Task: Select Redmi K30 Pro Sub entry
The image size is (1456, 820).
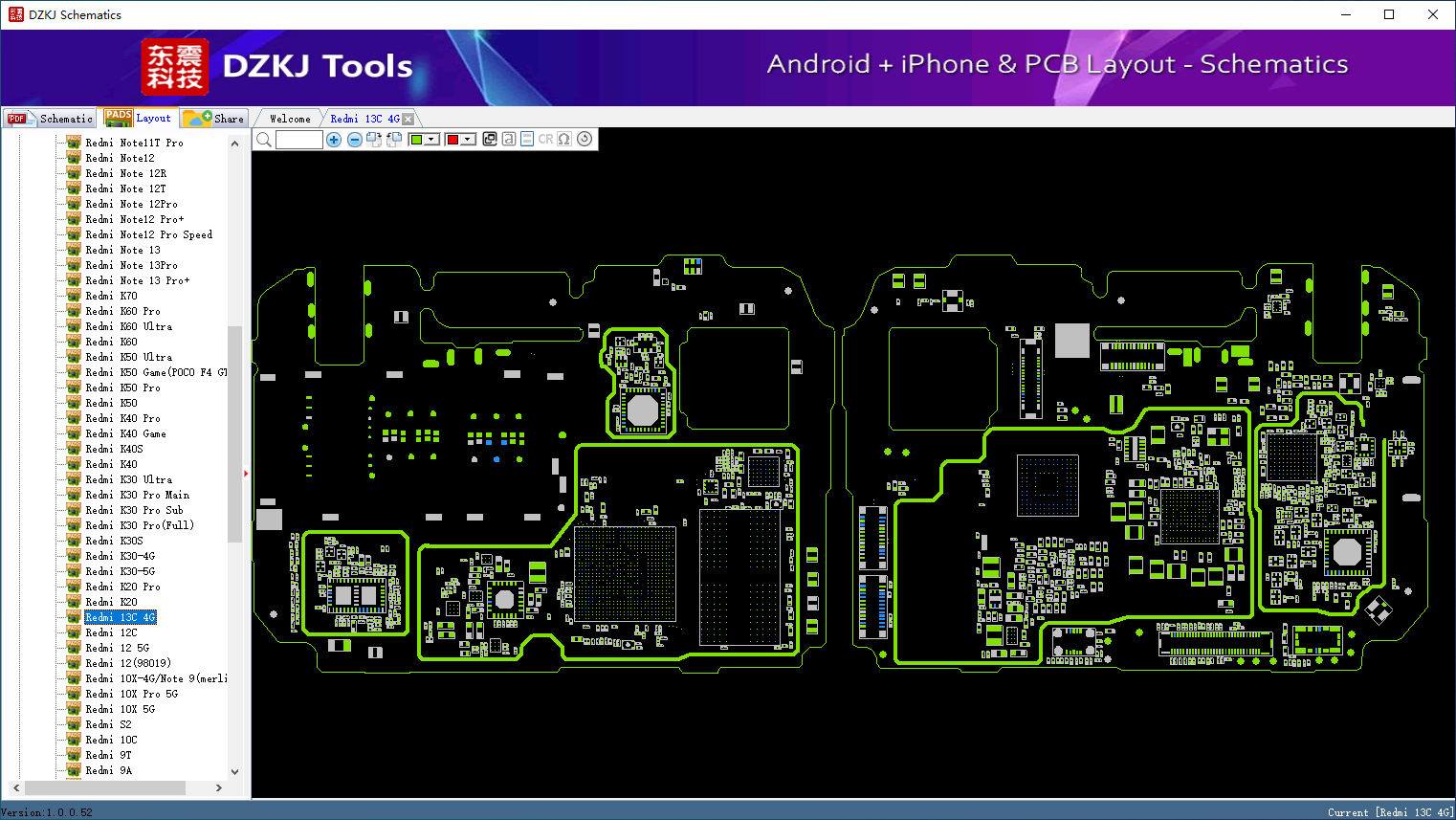Action: tap(134, 510)
